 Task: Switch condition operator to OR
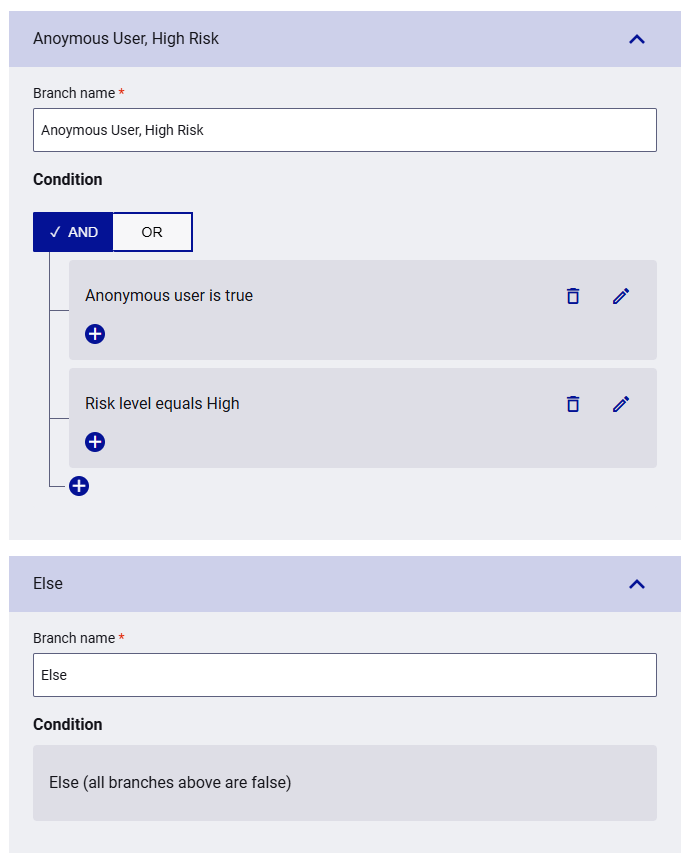coord(152,232)
